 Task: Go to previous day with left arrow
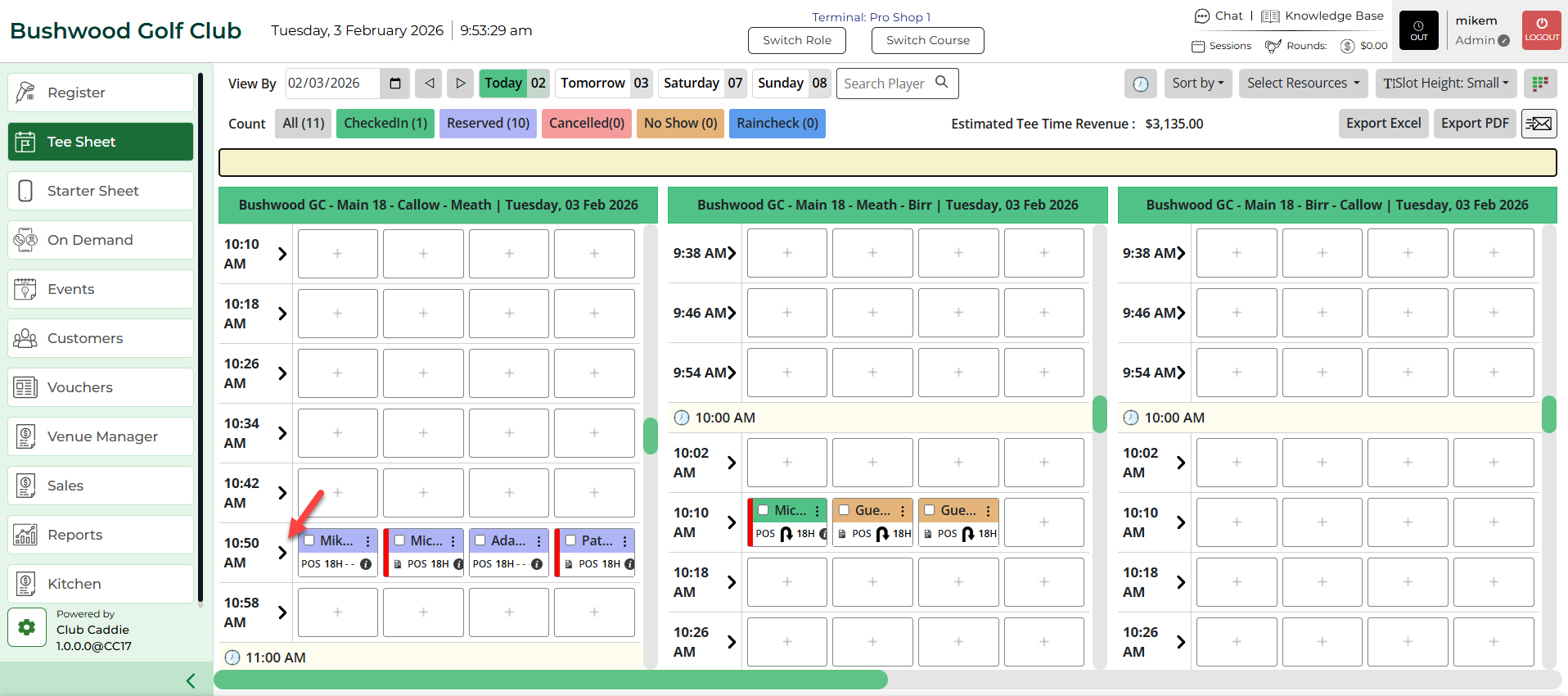point(429,84)
